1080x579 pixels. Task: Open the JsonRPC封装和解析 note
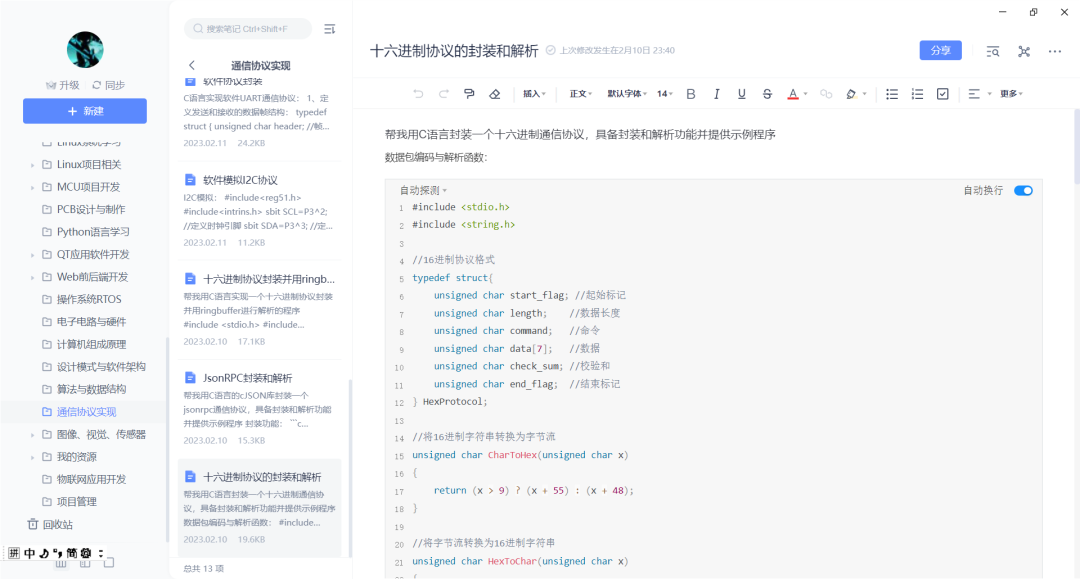point(260,409)
